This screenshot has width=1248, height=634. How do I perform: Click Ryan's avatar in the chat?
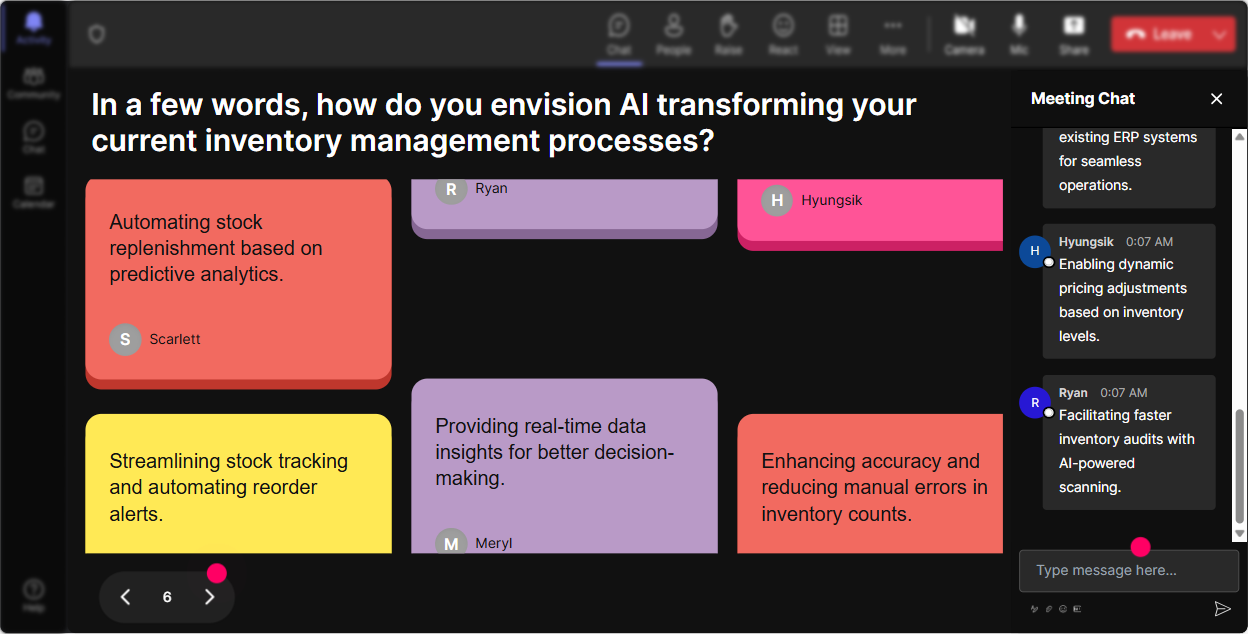pos(1035,402)
